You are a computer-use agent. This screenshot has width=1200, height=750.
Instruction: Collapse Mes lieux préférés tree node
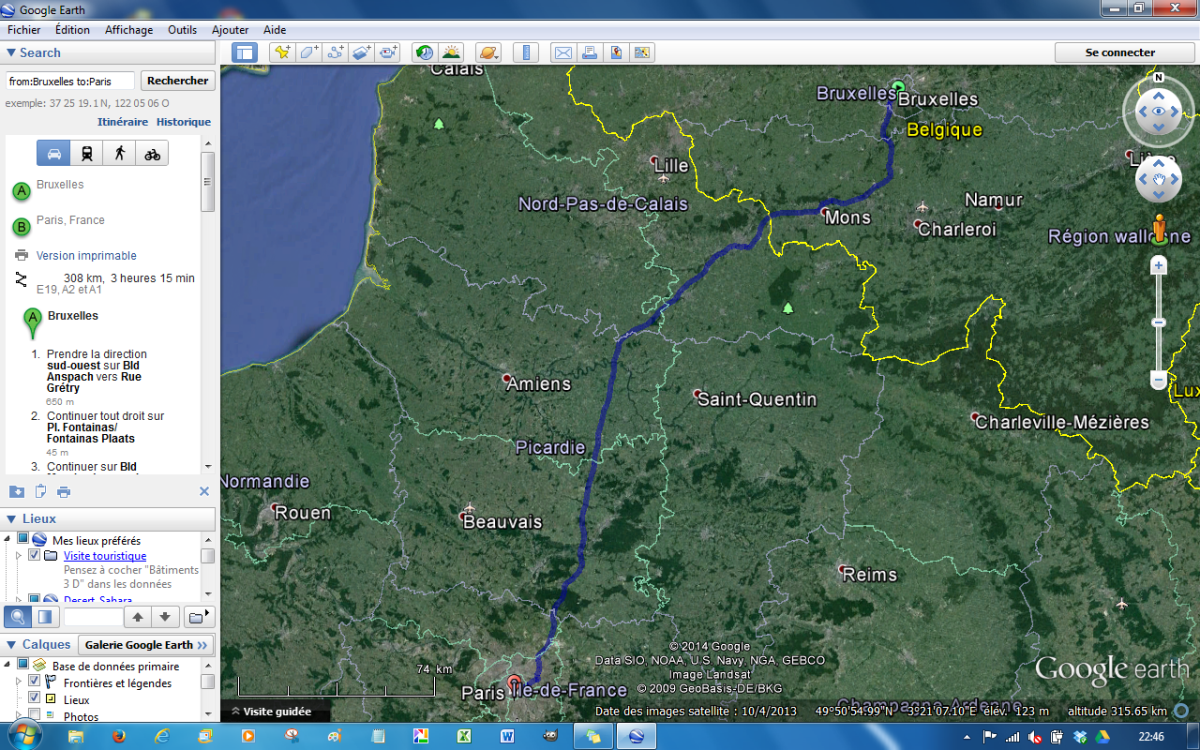pos(8,539)
